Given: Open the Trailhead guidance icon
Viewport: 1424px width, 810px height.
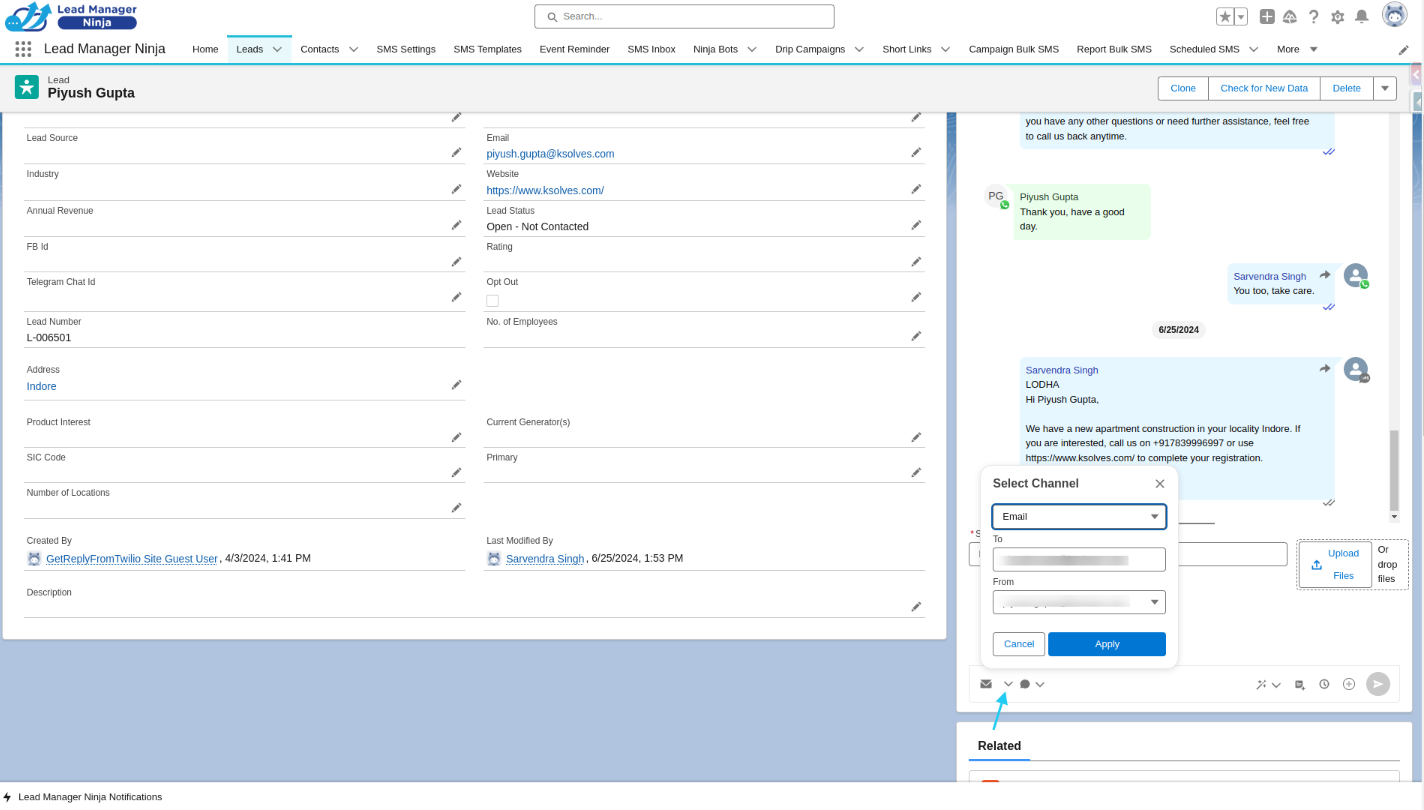Looking at the screenshot, I should 1290,17.
